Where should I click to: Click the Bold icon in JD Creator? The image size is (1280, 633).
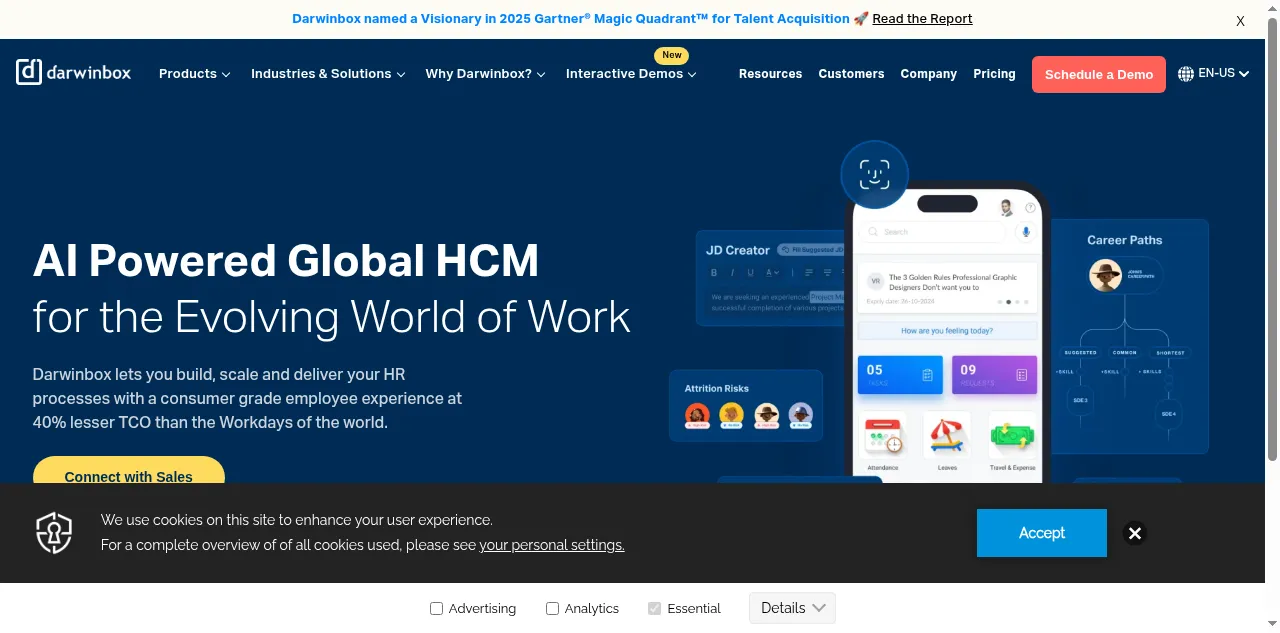coord(714,272)
